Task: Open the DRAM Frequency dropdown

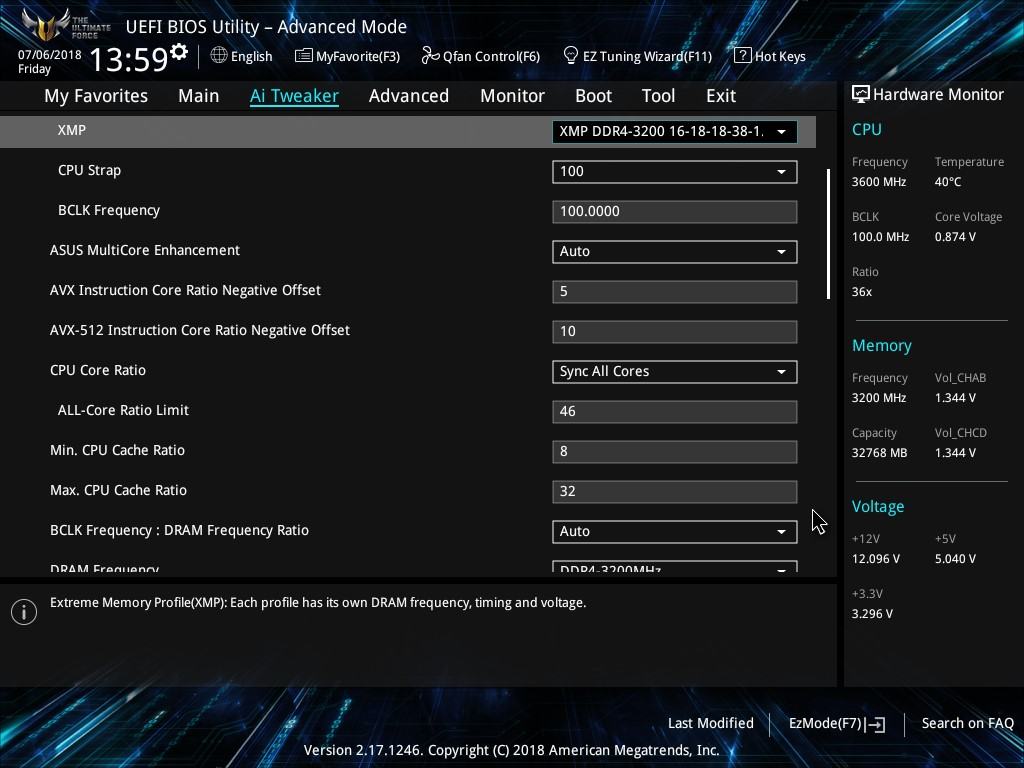Action: pos(675,567)
